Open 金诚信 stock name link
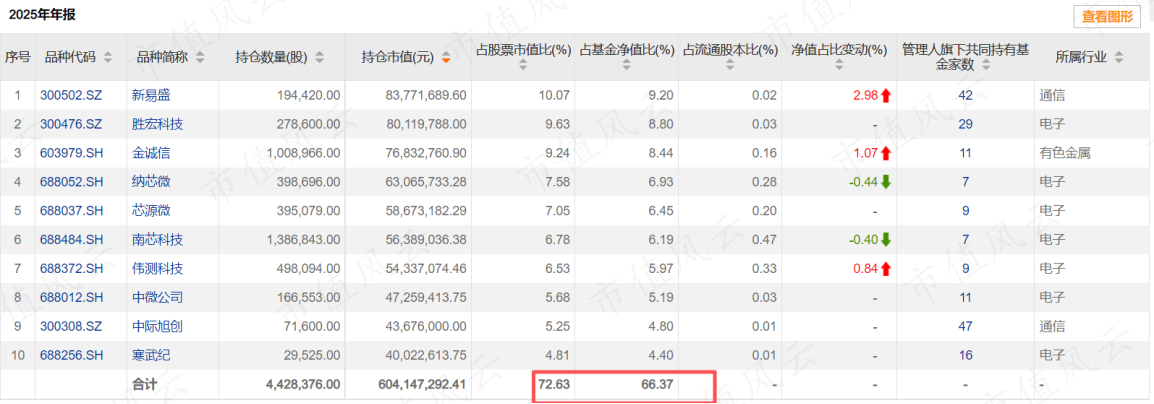The image size is (1154, 404). (x=151, y=153)
